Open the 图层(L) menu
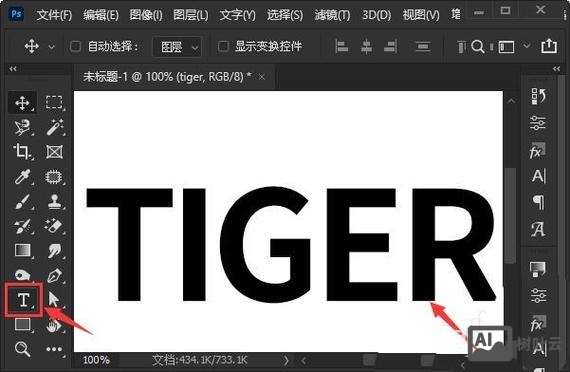Image resolution: width=570 pixels, height=372 pixels. pyautogui.click(x=191, y=15)
